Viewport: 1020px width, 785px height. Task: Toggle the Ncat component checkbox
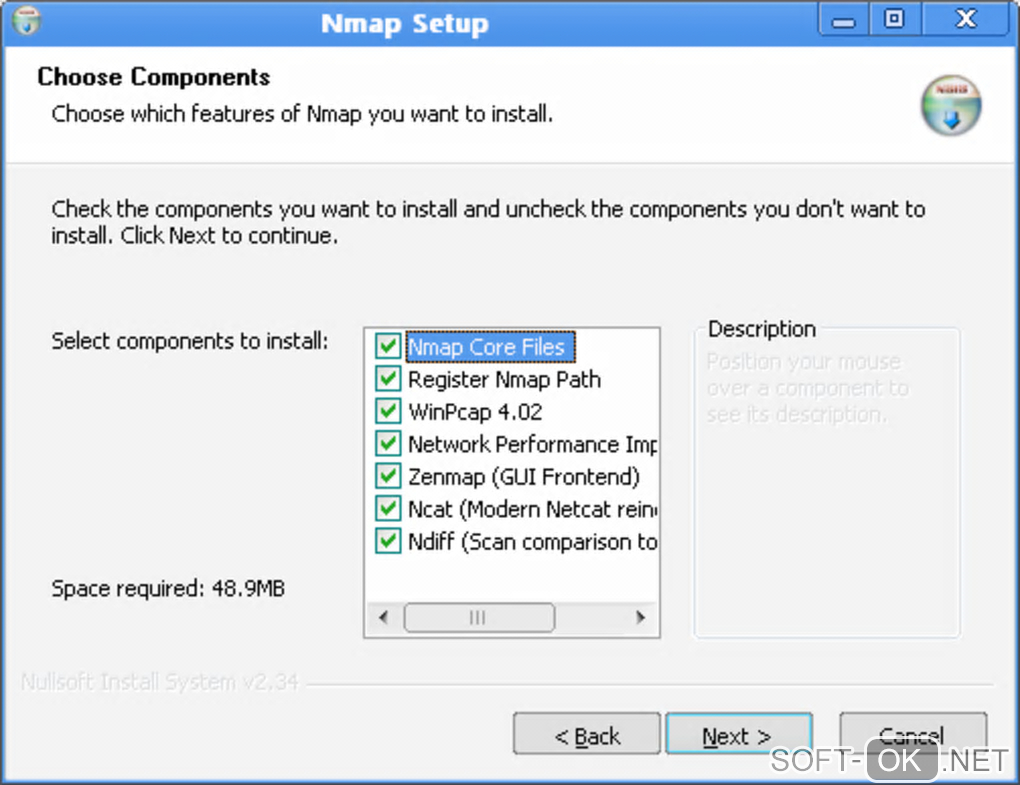[x=387, y=509]
